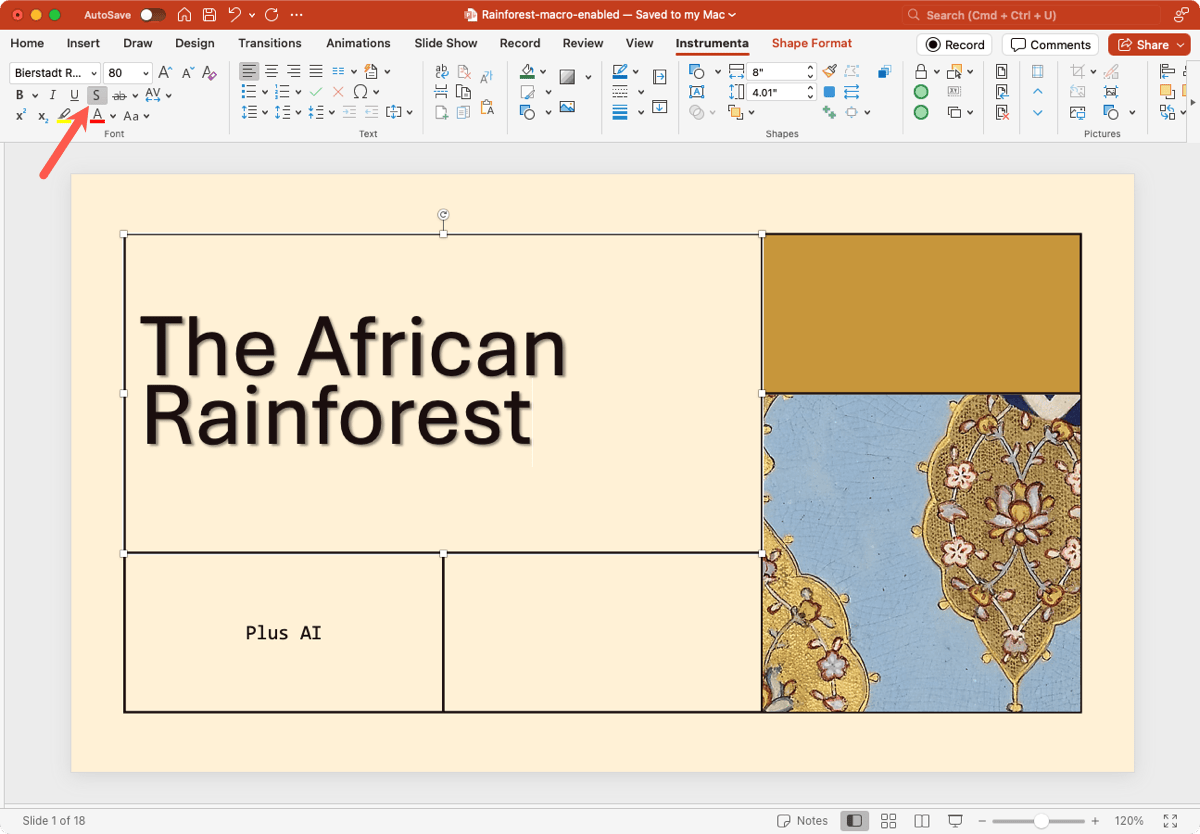Image resolution: width=1200 pixels, height=834 pixels.
Task: Click the 120% zoom level
Action: coord(1129,821)
